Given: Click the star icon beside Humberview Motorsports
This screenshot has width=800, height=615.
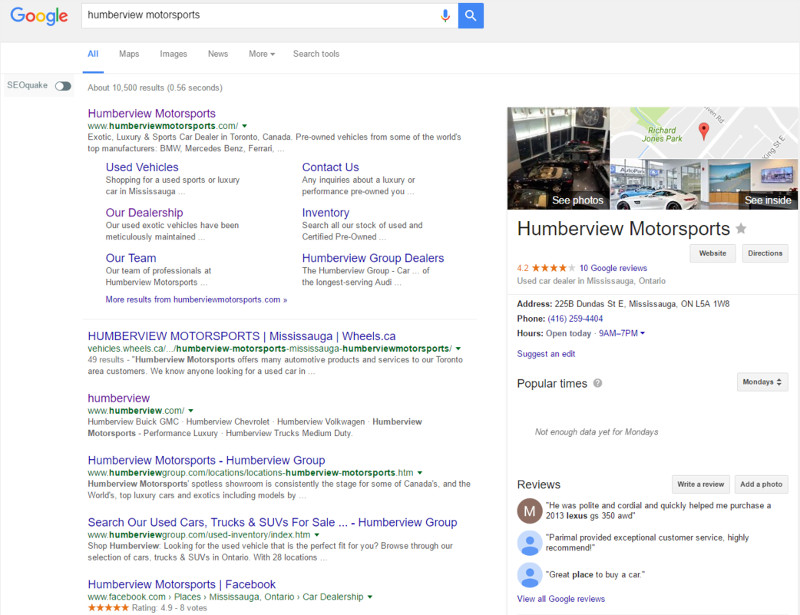Looking at the screenshot, I should click(x=738, y=228).
